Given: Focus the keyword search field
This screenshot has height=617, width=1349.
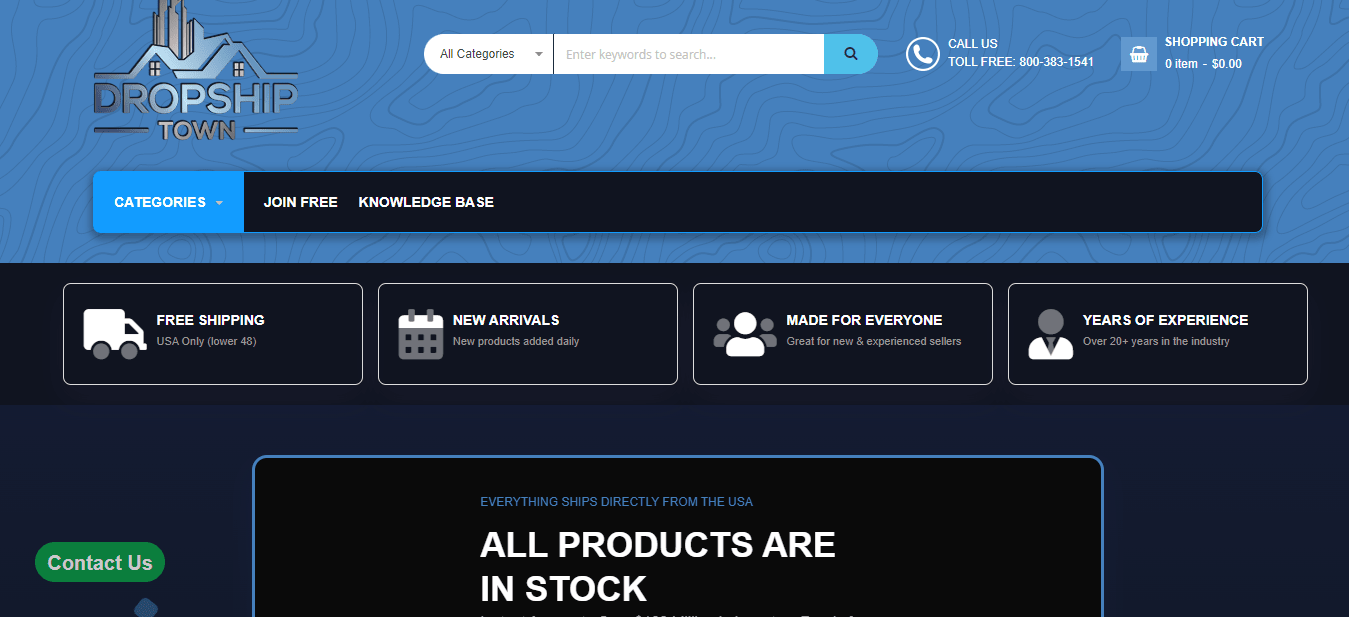Looking at the screenshot, I should 689,54.
